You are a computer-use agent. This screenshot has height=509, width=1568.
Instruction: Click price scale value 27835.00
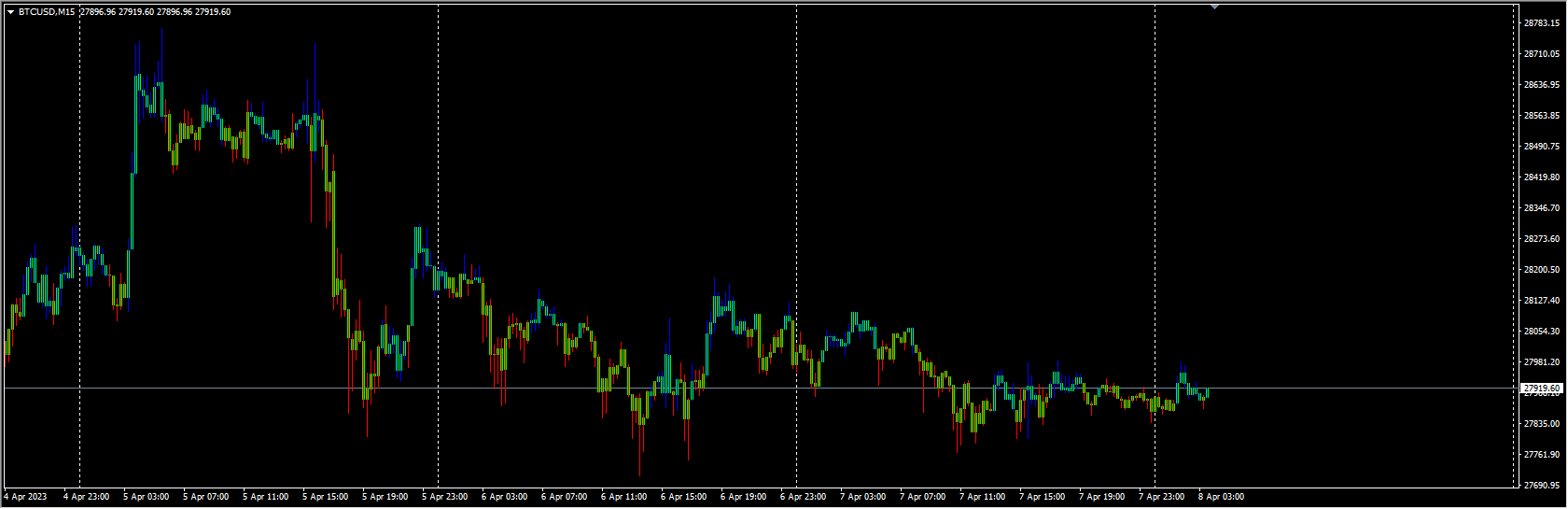click(1542, 424)
